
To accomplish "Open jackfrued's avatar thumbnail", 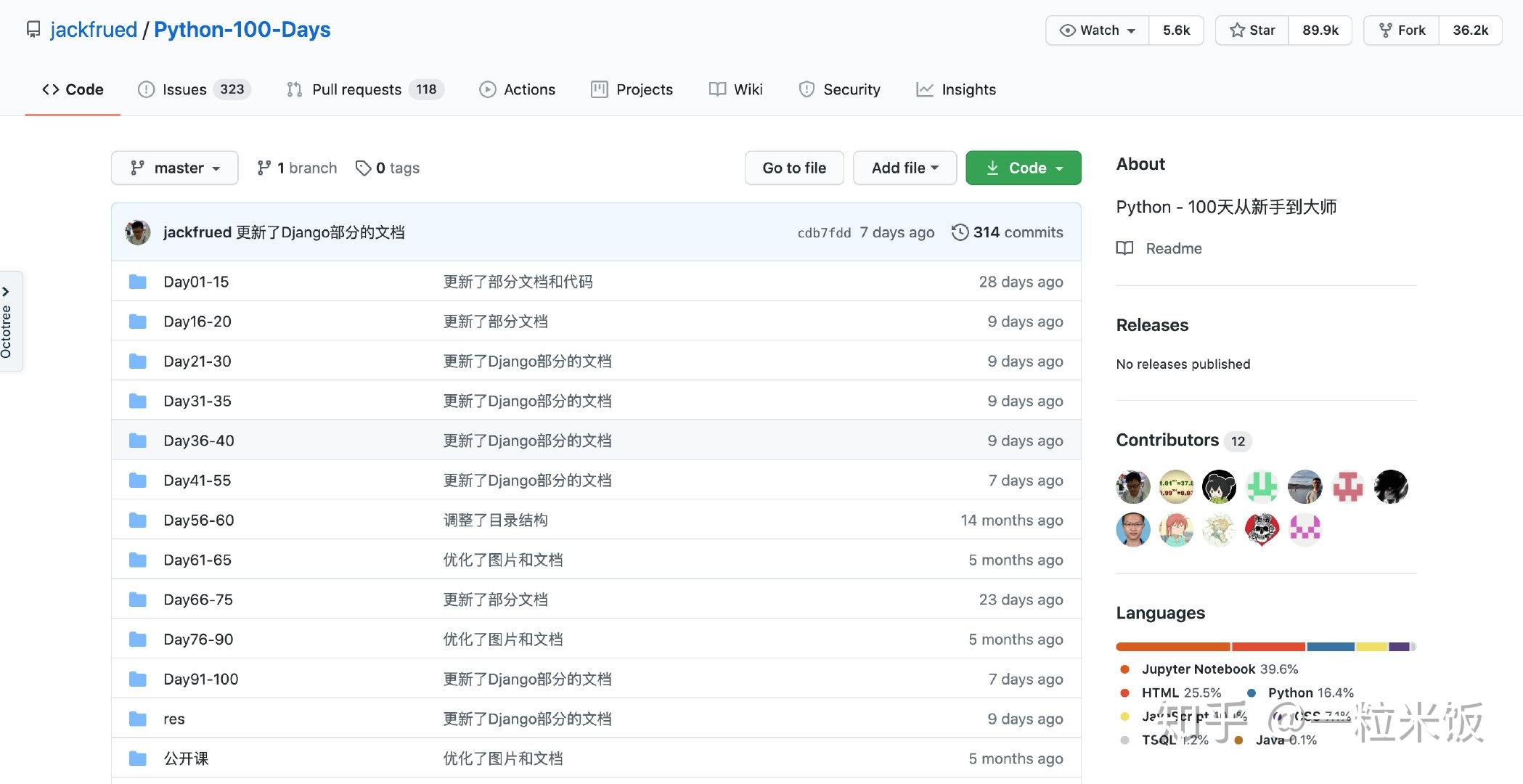I will point(137,232).
